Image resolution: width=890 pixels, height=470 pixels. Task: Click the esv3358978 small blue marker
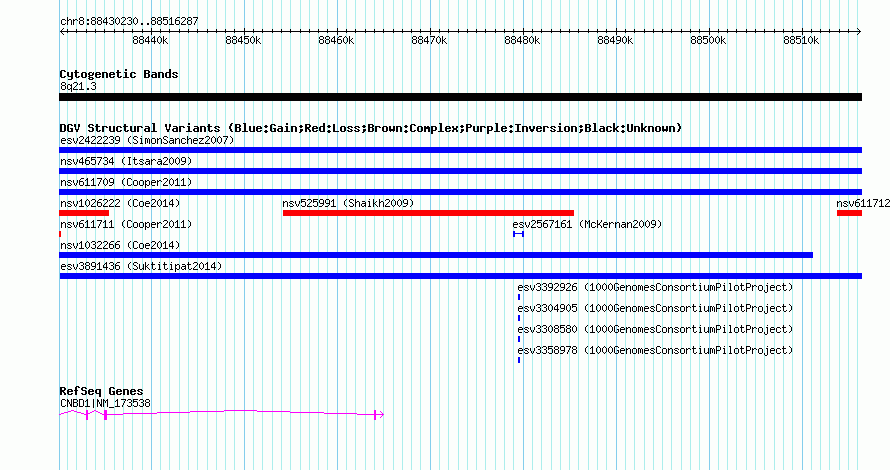519,360
